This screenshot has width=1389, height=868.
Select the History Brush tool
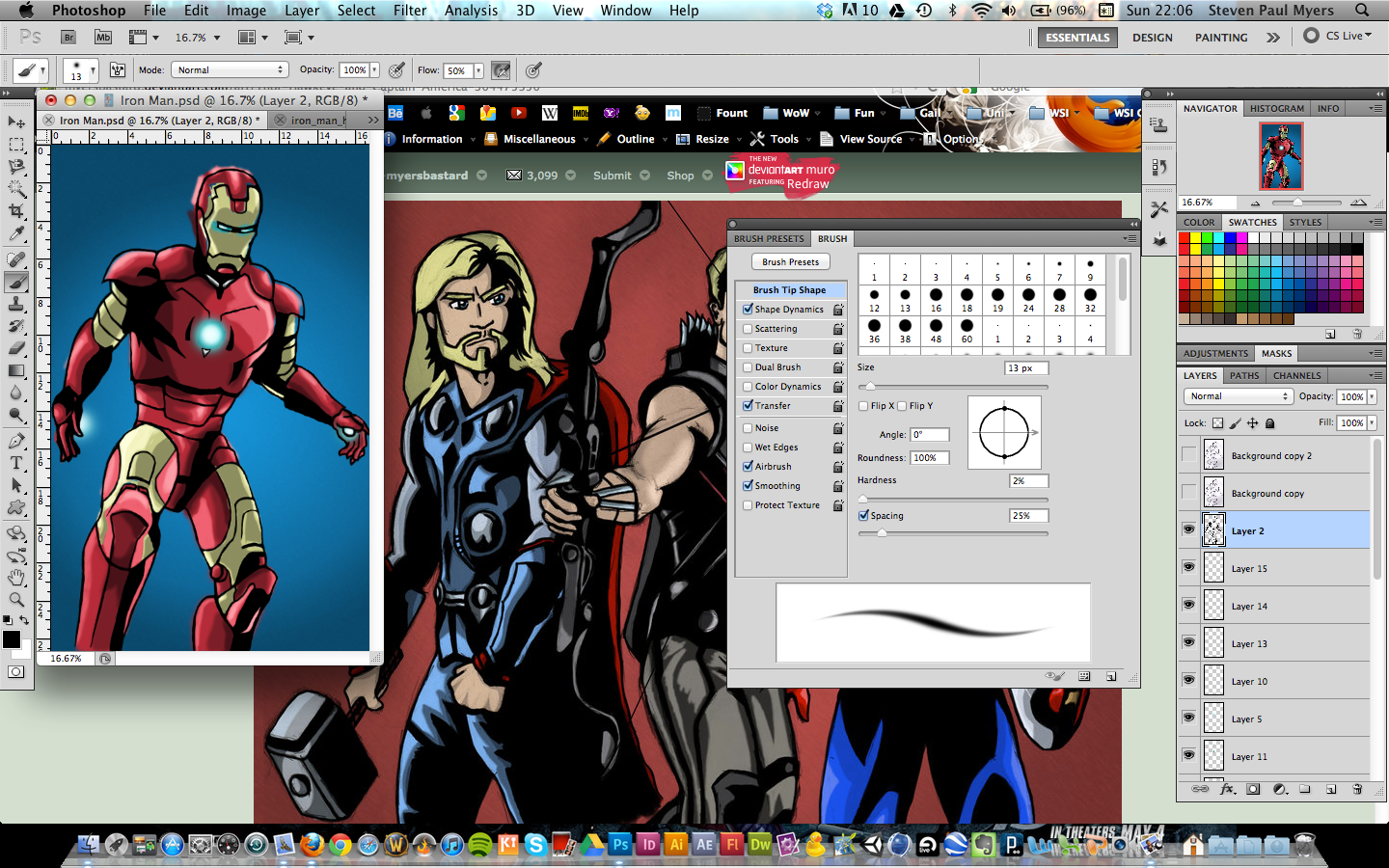(16, 326)
